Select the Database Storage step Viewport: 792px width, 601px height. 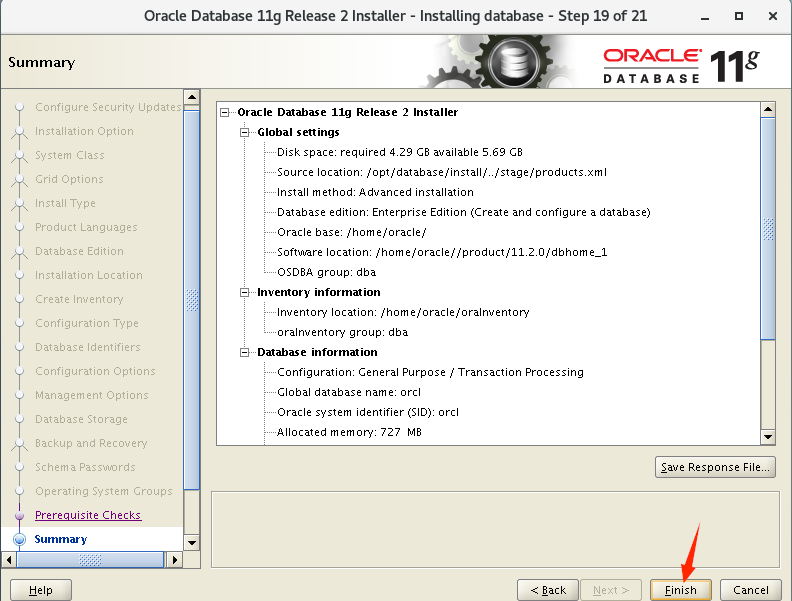81,419
